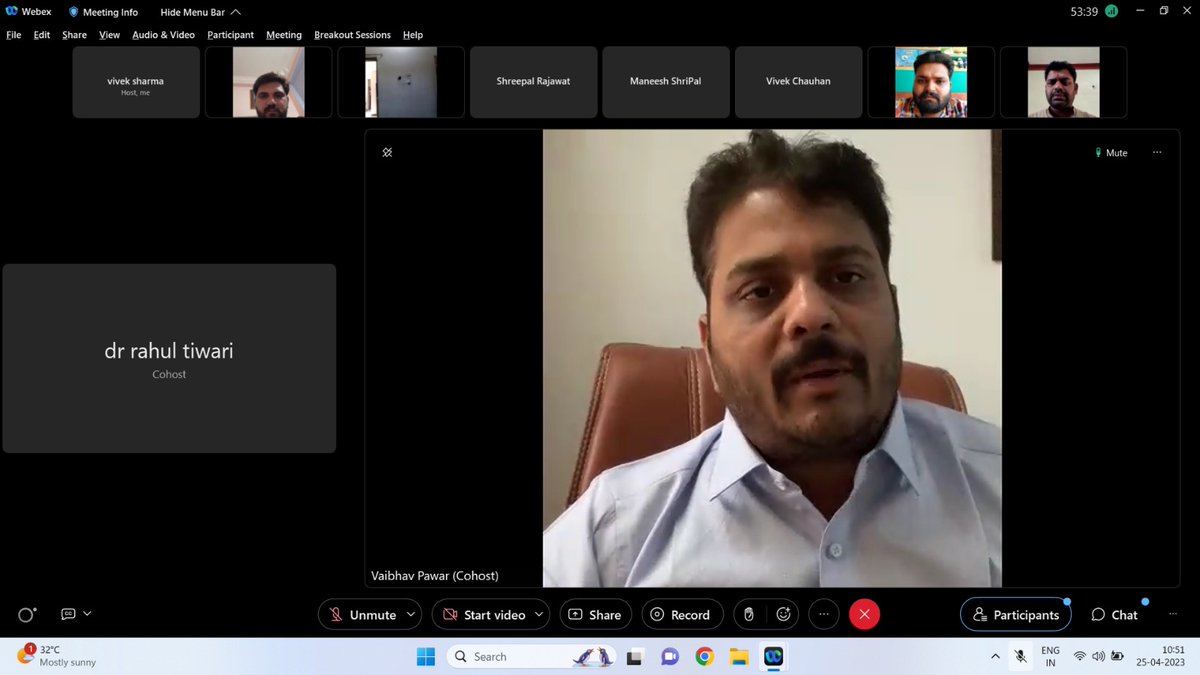This screenshot has height=675, width=1200.
Task: Open the Share menu
Action: [x=74, y=35]
